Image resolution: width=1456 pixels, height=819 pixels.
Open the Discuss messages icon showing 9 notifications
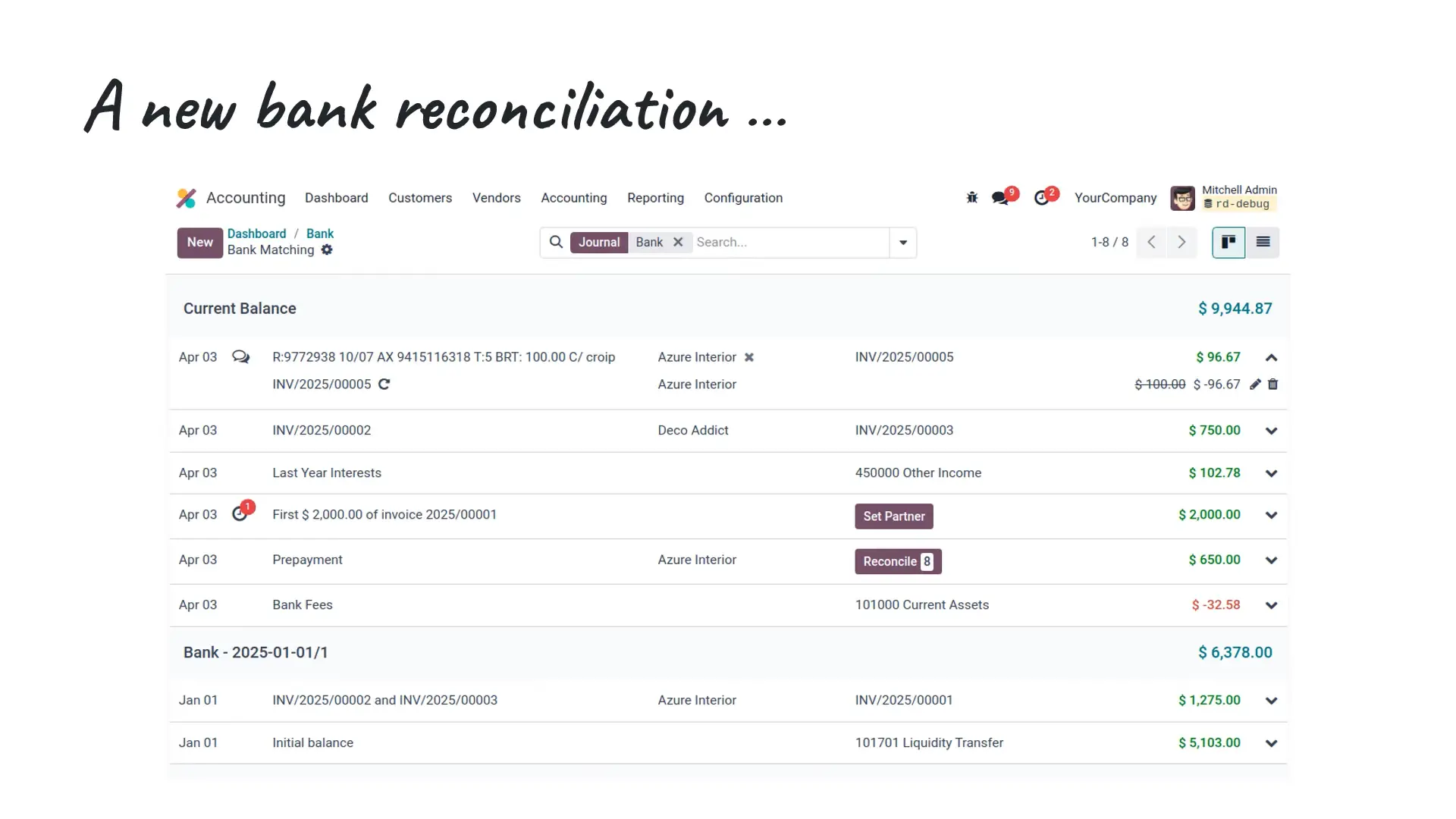(x=999, y=197)
